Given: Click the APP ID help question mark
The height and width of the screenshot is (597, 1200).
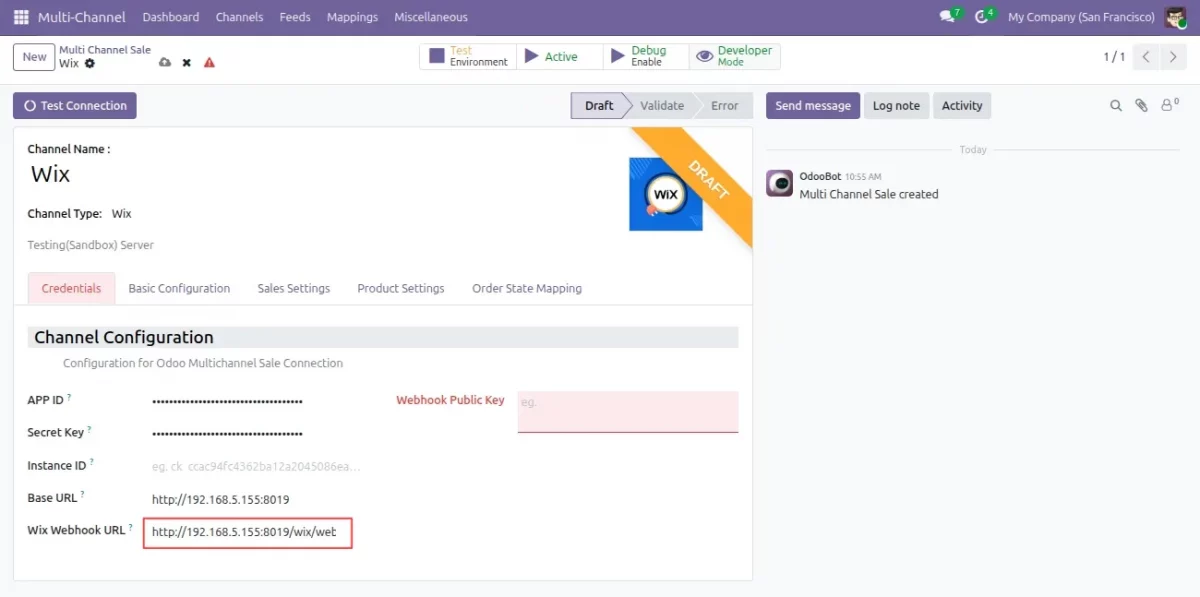Looking at the screenshot, I should coord(69,397).
